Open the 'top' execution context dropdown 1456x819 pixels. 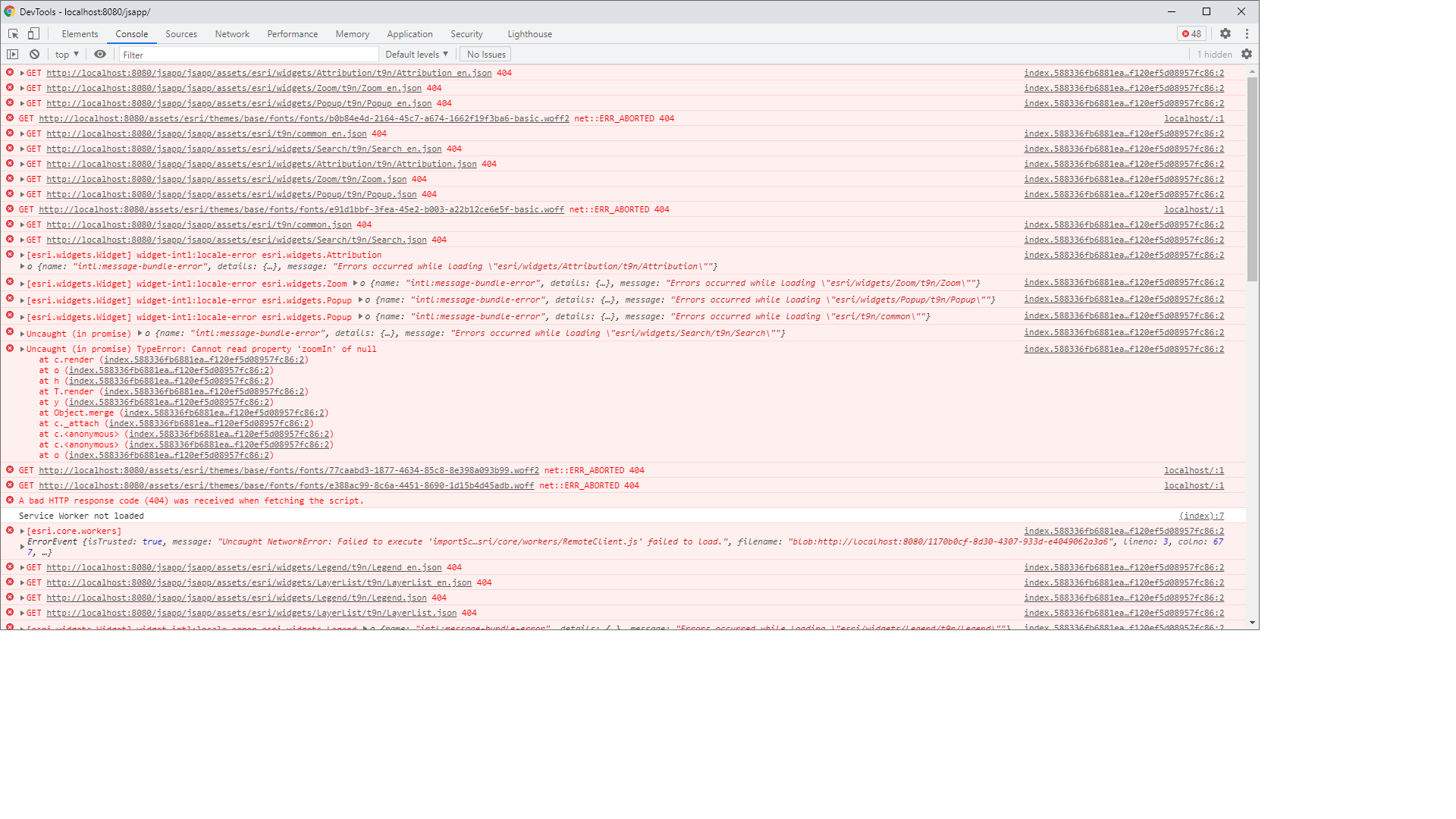[x=65, y=54]
